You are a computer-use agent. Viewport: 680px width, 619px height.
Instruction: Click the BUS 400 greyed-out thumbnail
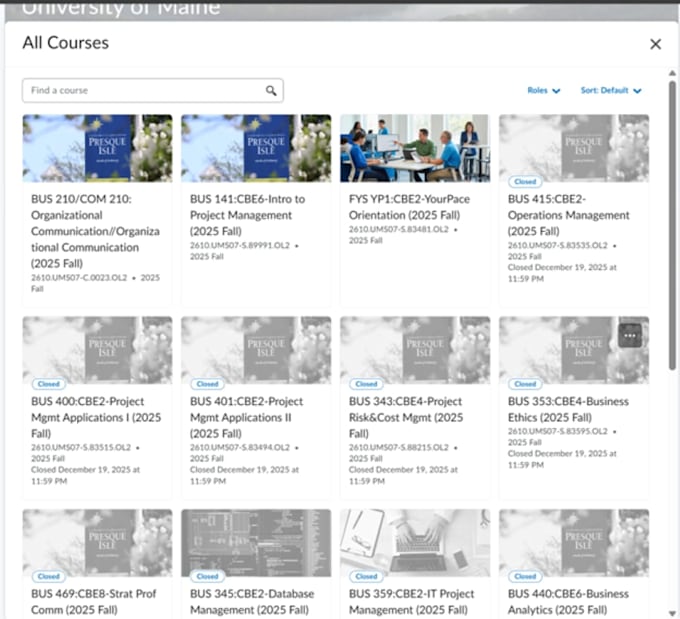pos(97,350)
